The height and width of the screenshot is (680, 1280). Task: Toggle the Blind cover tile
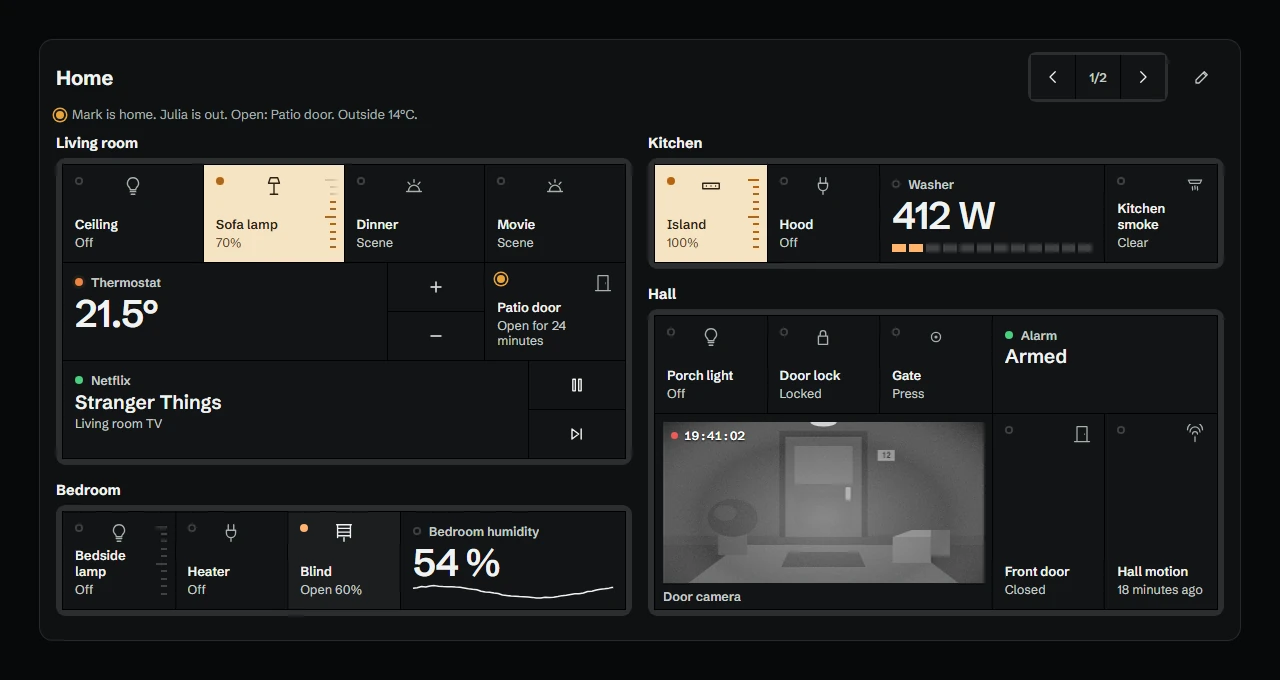tap(344, 561)
